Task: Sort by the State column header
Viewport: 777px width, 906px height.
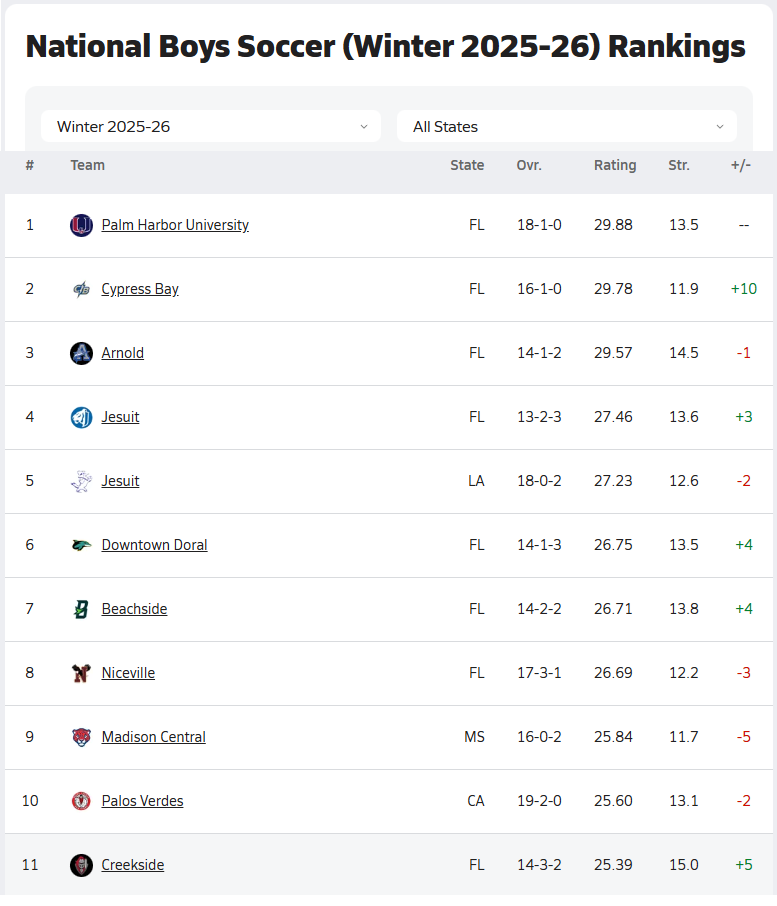Action: (467, 165)
